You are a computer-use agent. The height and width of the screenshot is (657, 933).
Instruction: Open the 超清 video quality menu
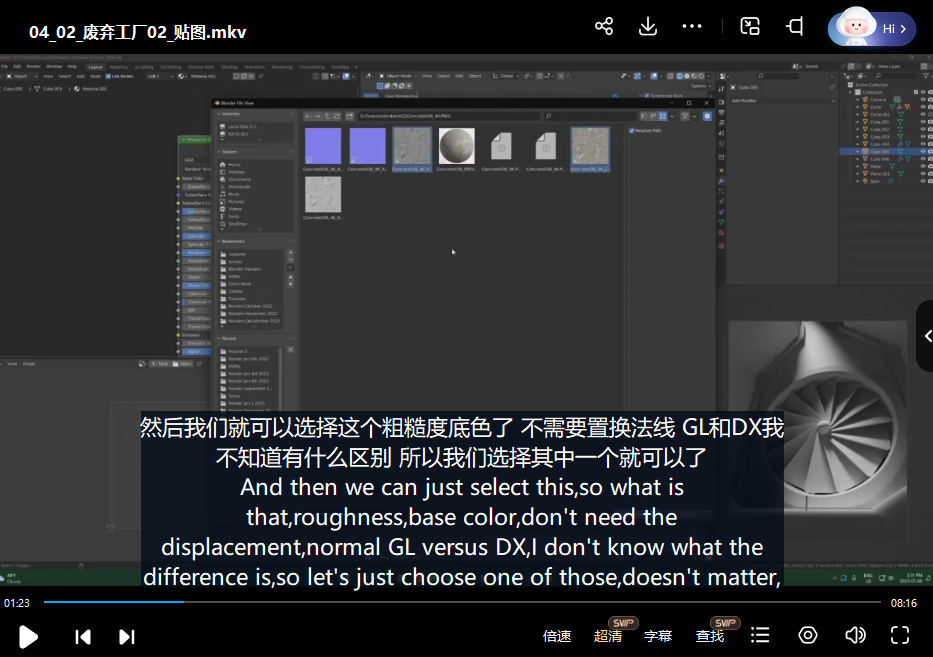click(x=608, y=636)
